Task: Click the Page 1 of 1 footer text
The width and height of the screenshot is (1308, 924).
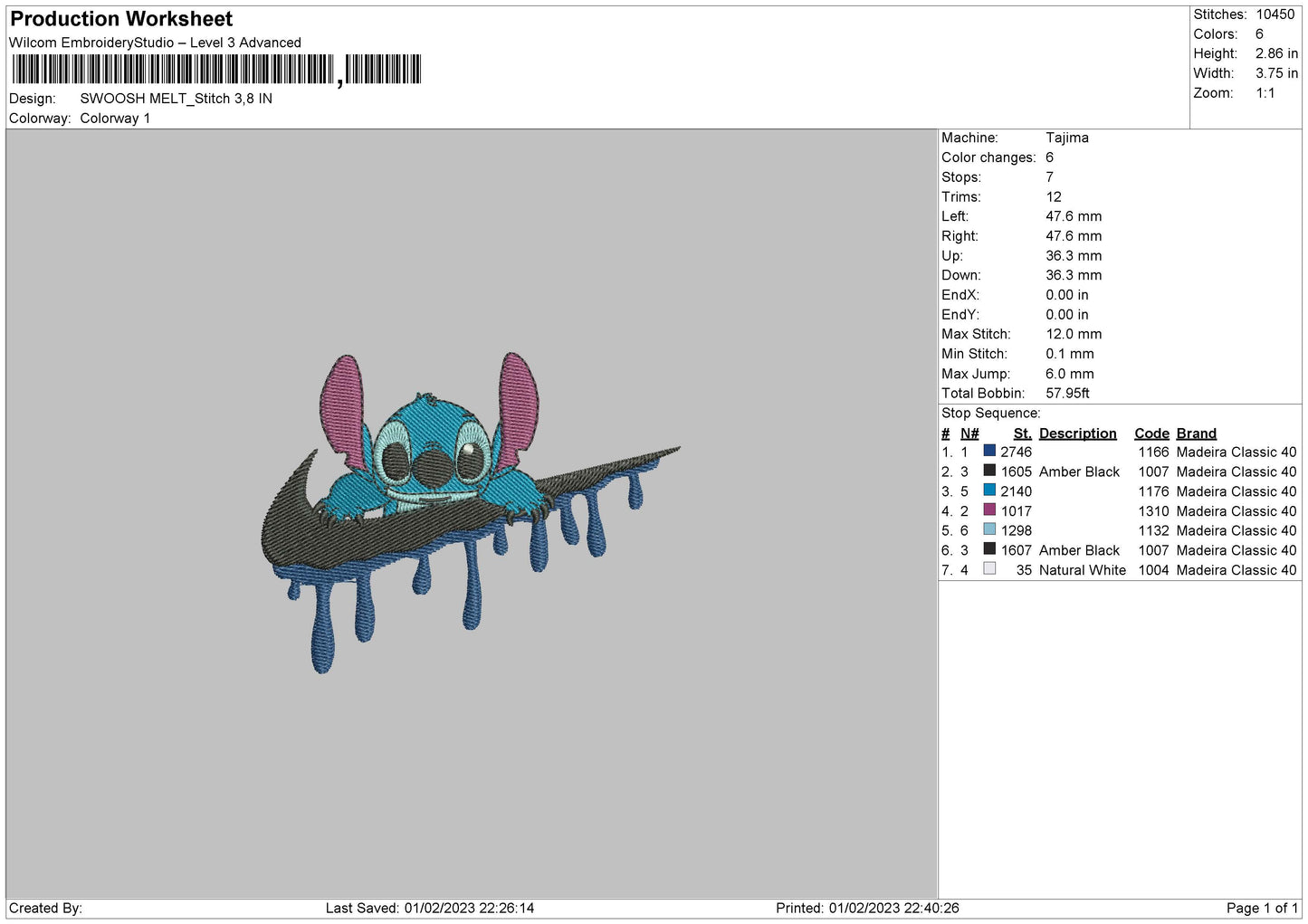Action: (x=1262, y=908)
